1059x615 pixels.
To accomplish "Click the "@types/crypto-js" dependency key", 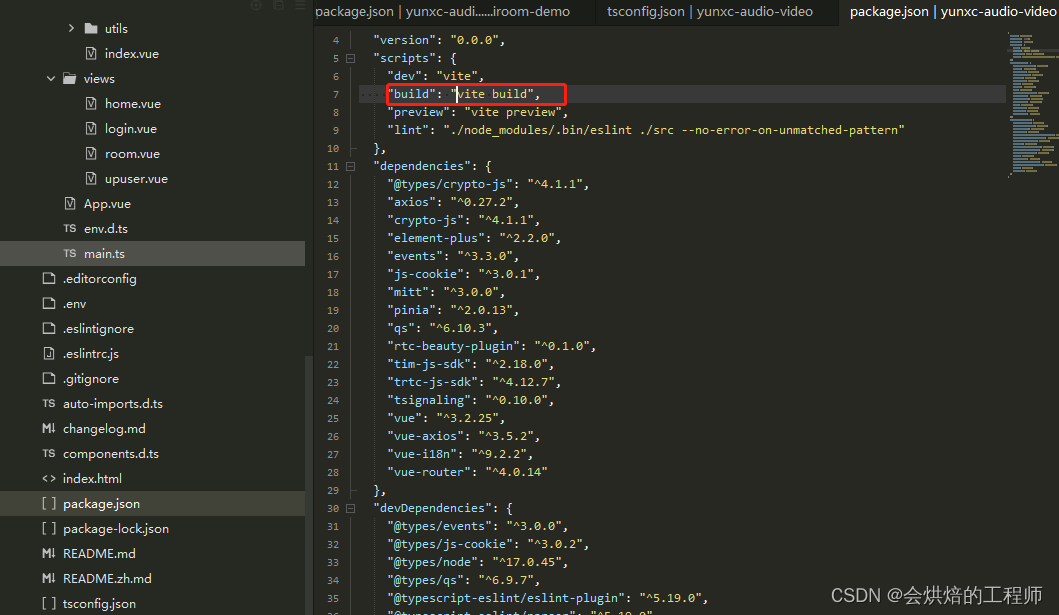I will 450,184.
